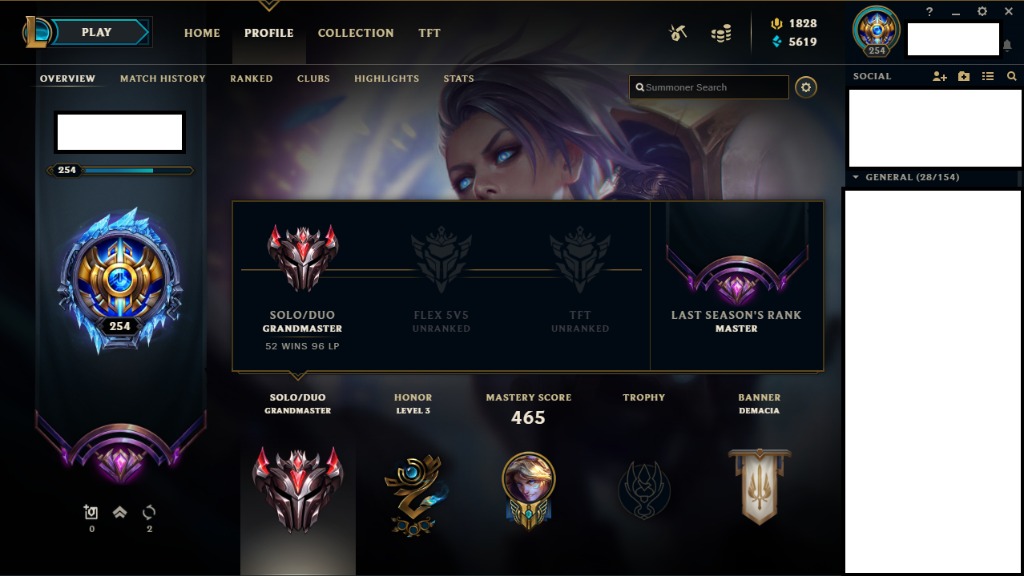Collapse the General friends group
This screenshot has width=1024, height=576.
tap(856, 177)
